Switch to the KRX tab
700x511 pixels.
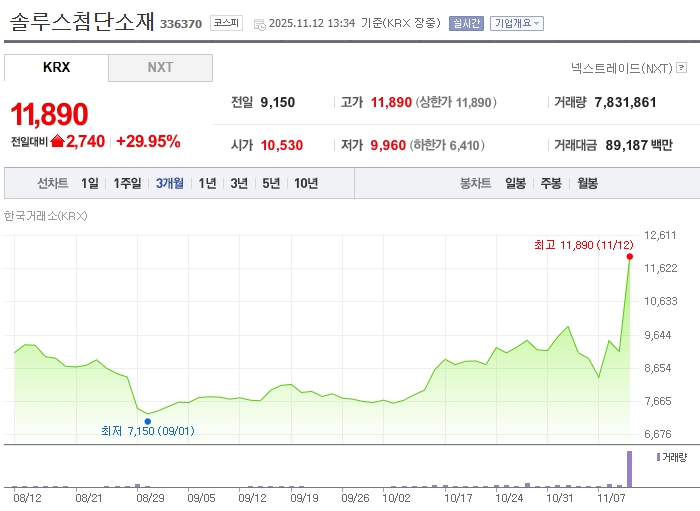point(57,68)
